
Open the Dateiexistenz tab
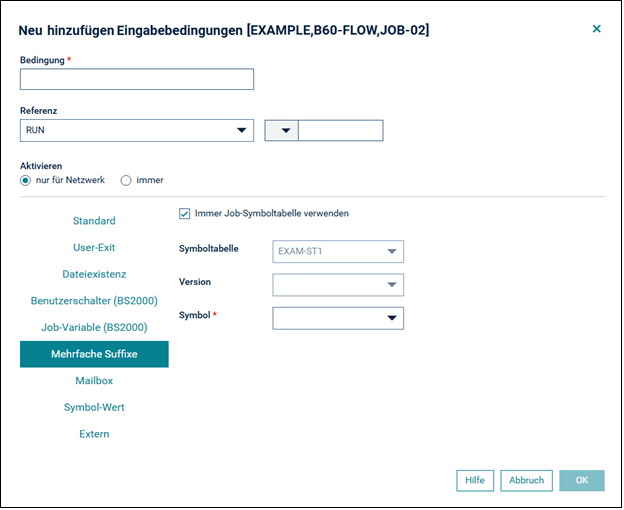coord(94,274)
